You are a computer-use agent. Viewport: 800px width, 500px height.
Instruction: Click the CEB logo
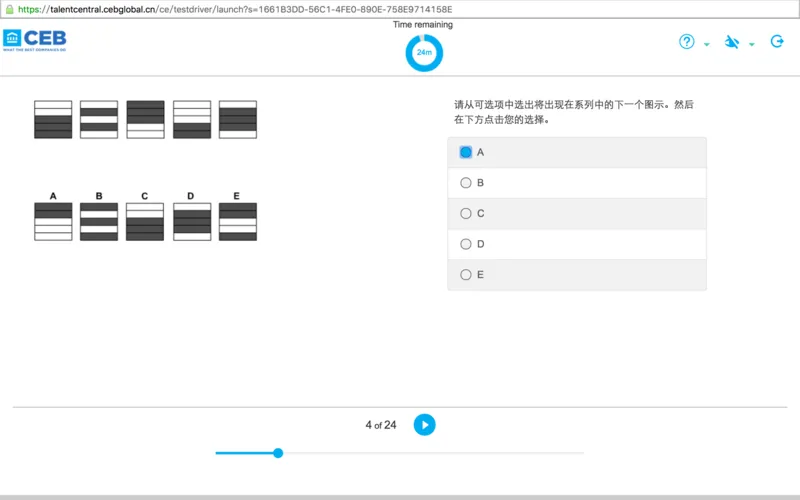click(x=35, y=40)
